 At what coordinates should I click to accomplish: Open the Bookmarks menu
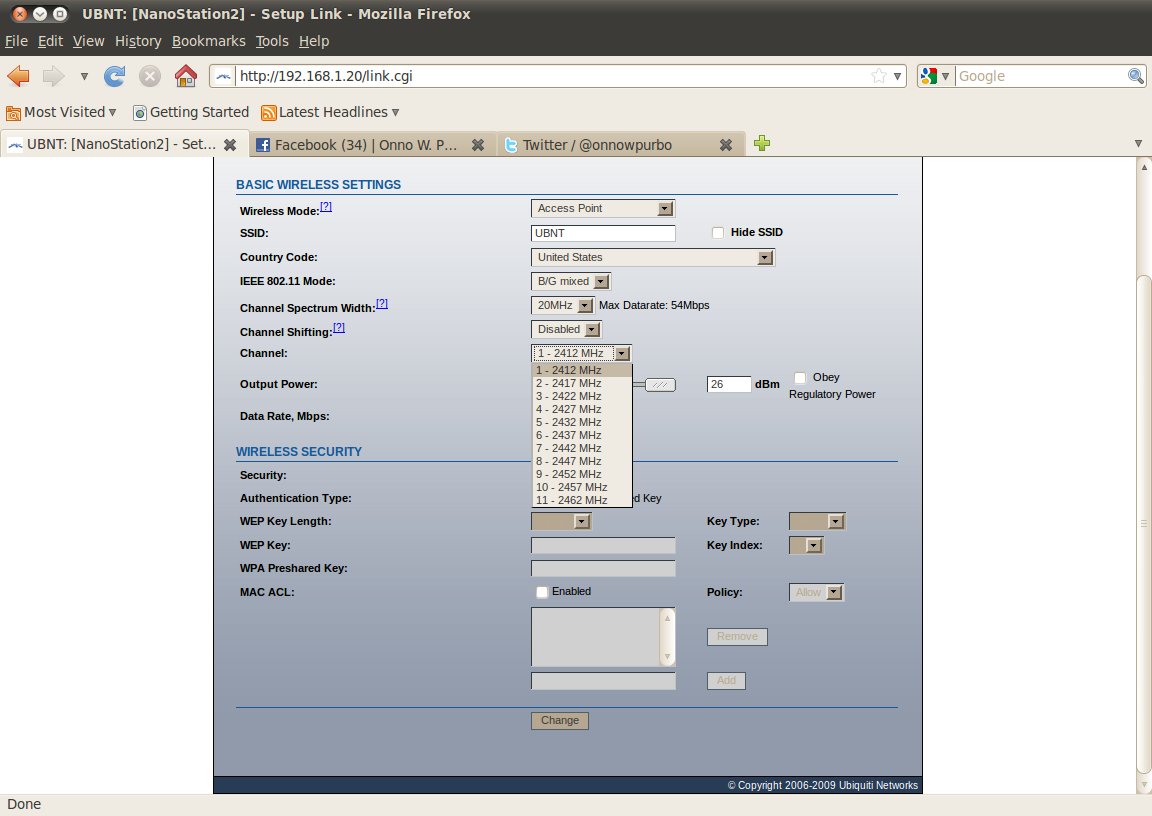click(208, 41)
